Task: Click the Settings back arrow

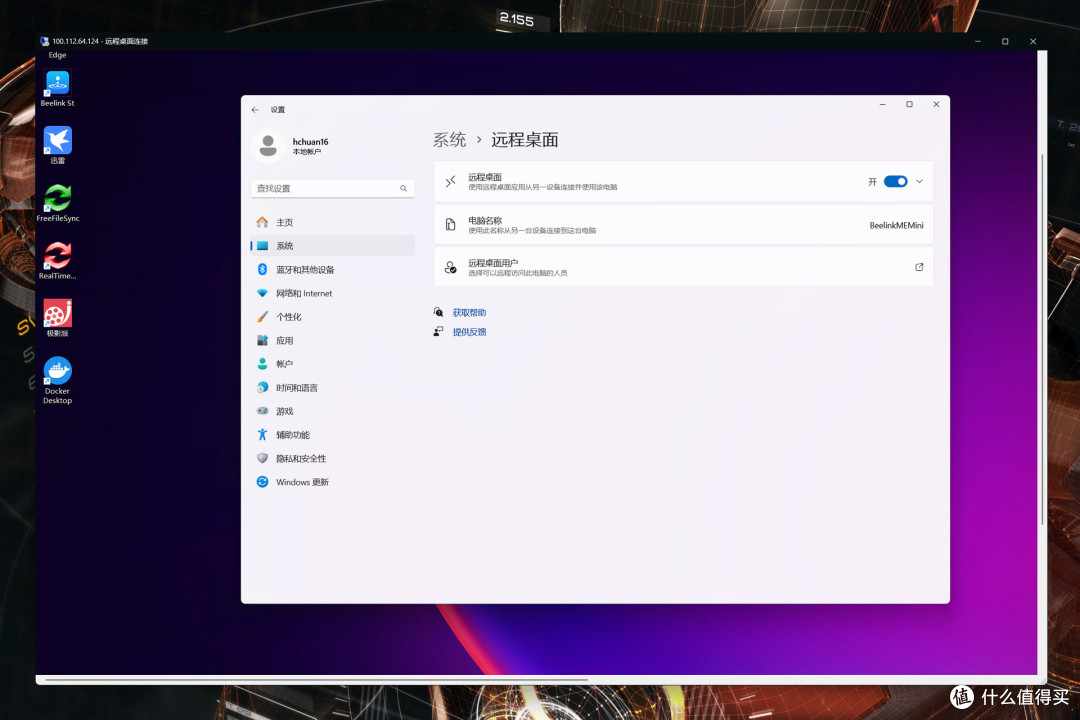Action: [x=256, y=110]
